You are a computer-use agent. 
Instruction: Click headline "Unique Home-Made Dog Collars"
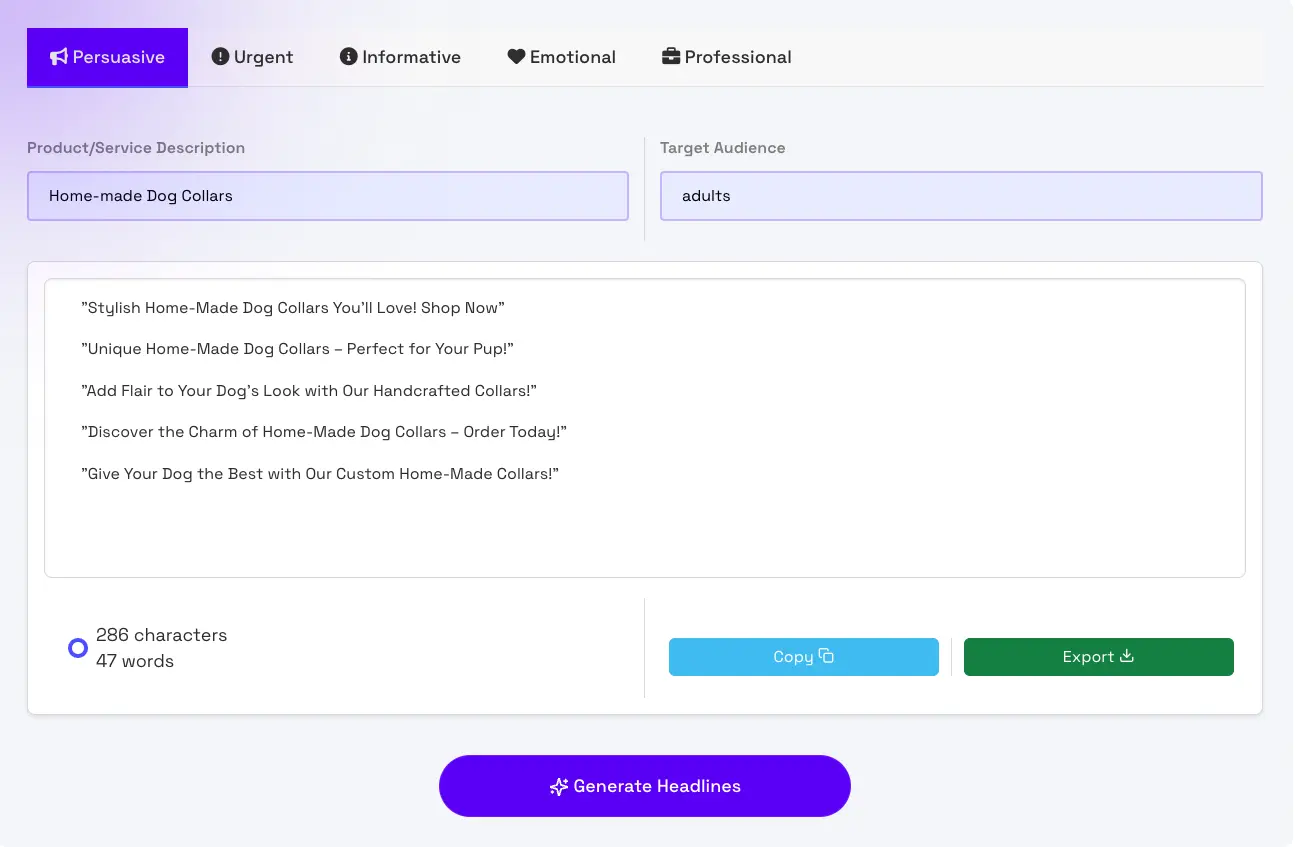[x=297, y=349]
